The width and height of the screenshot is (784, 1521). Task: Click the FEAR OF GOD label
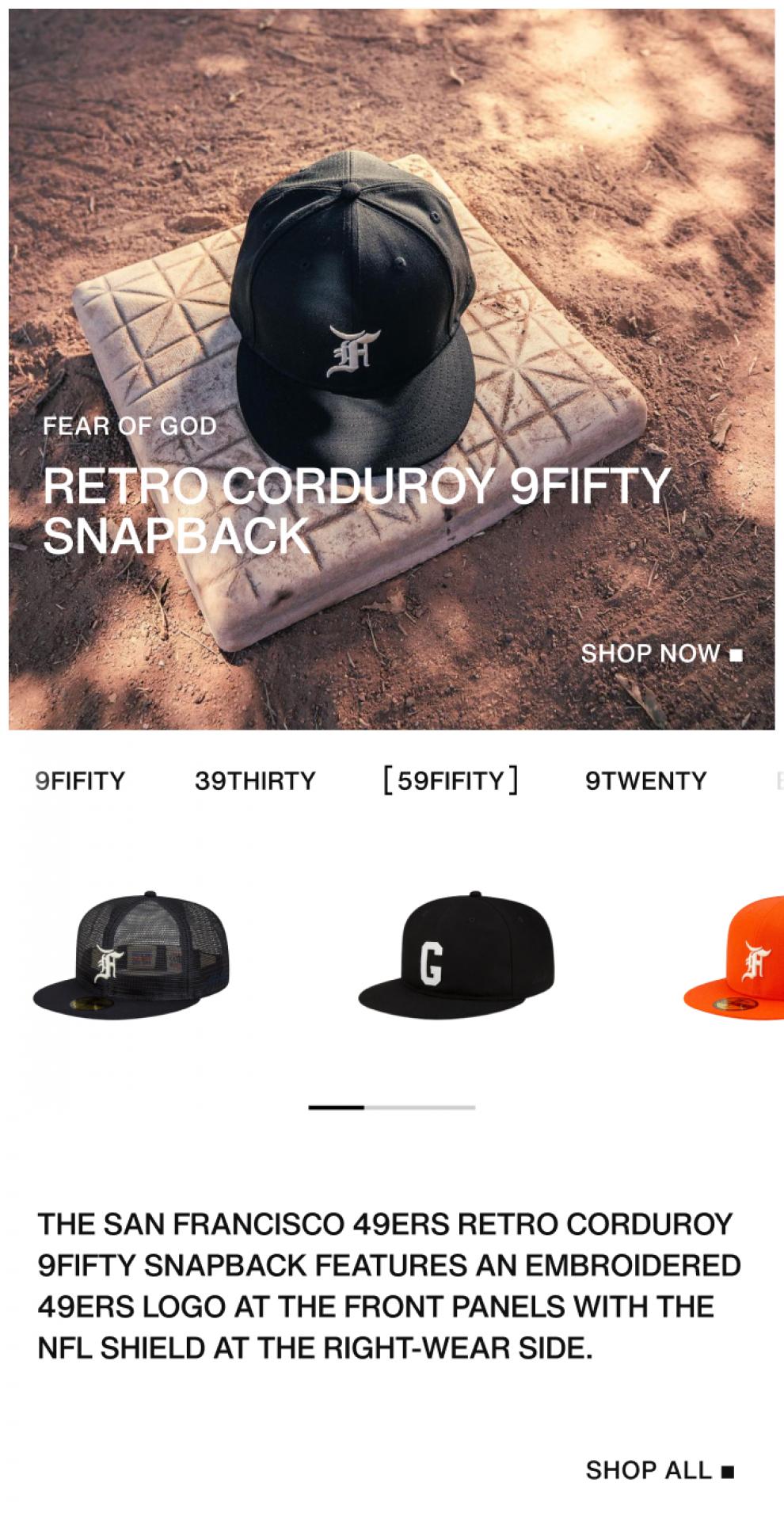pos(130,426)
